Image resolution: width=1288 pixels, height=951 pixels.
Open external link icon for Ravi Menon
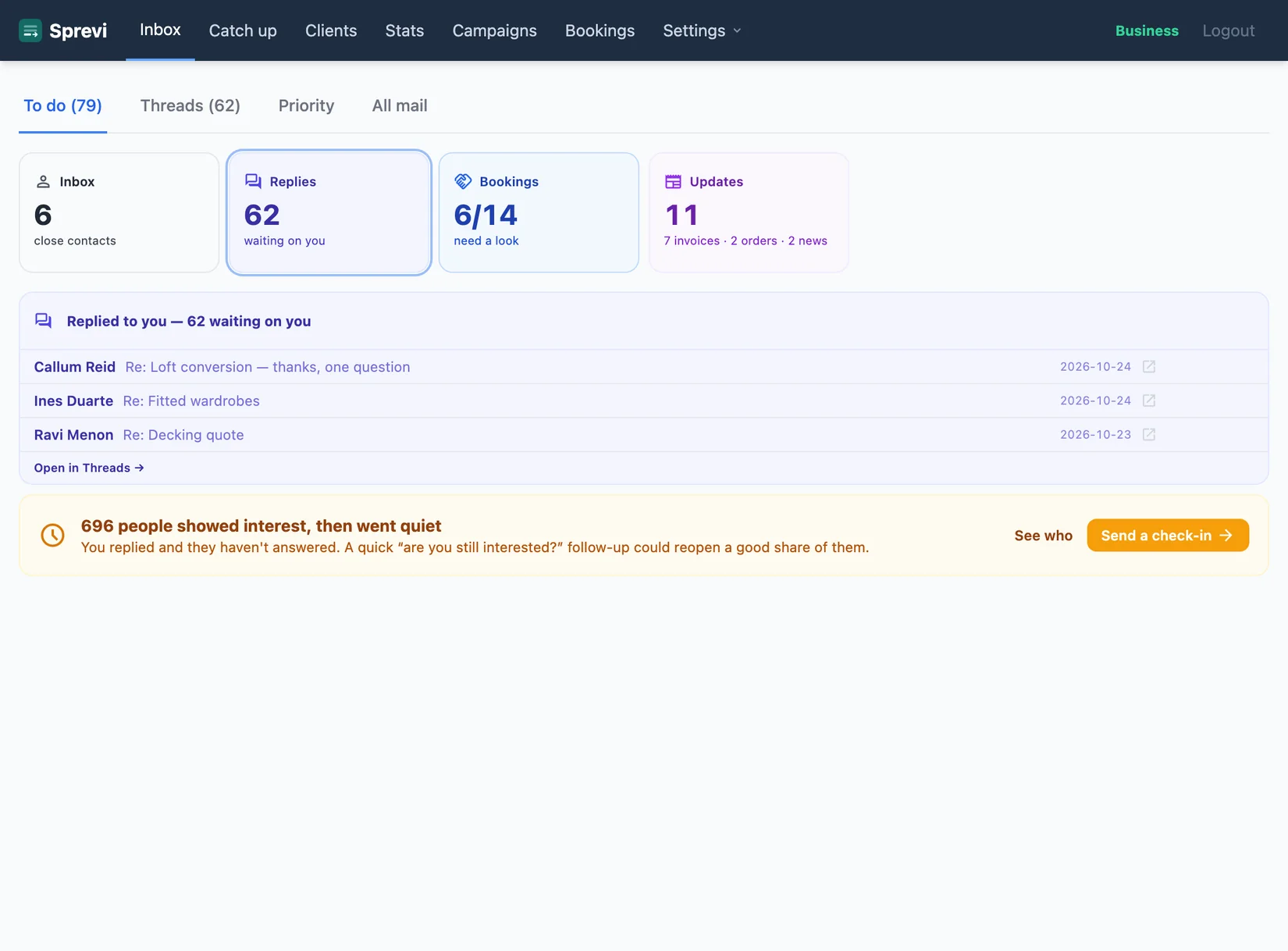click(x=1149, y=435)
